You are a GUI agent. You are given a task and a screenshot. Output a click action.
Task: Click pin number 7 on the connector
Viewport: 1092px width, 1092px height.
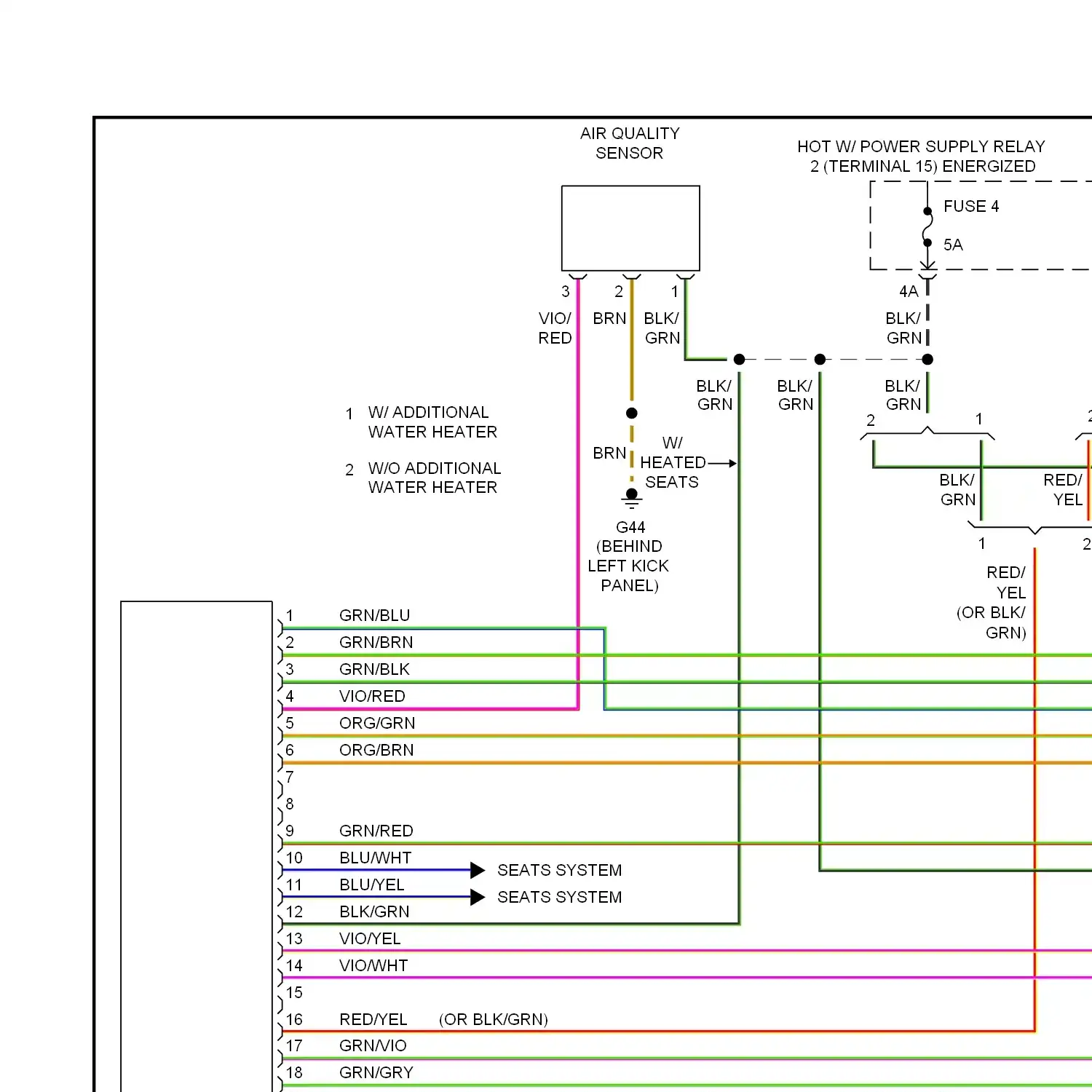pyautogui.click(x=290, y=778)
